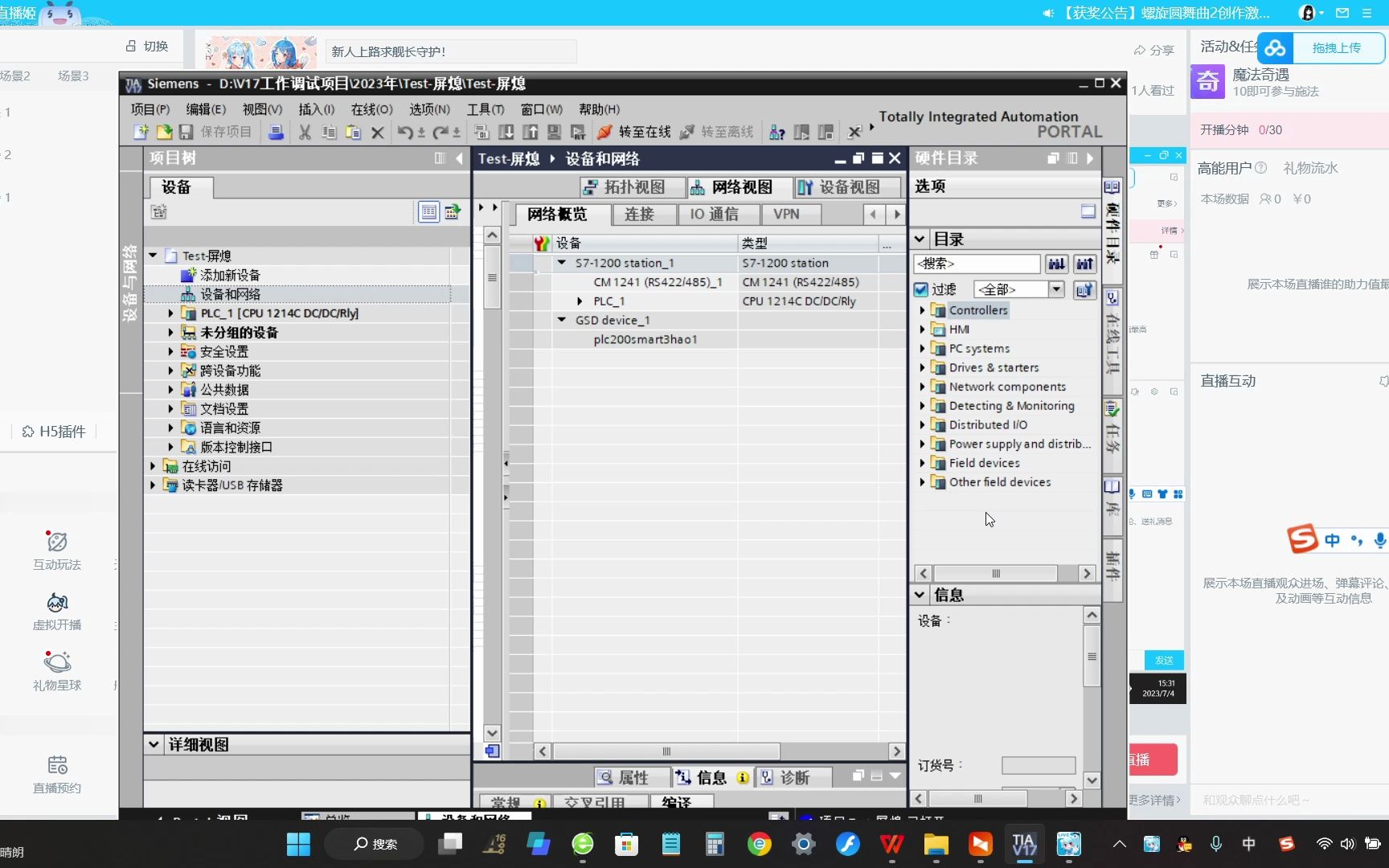Open the libraries side tab icon

click(x=1112, y=487)
